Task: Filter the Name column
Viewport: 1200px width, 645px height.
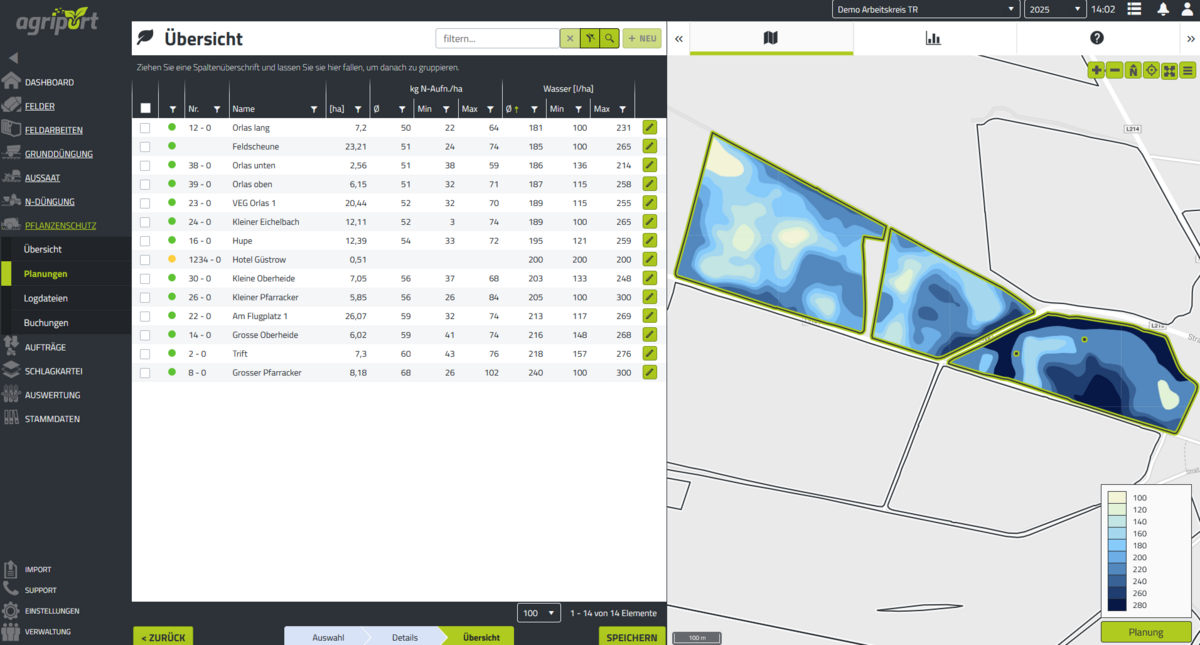Action: click(314, 109)
